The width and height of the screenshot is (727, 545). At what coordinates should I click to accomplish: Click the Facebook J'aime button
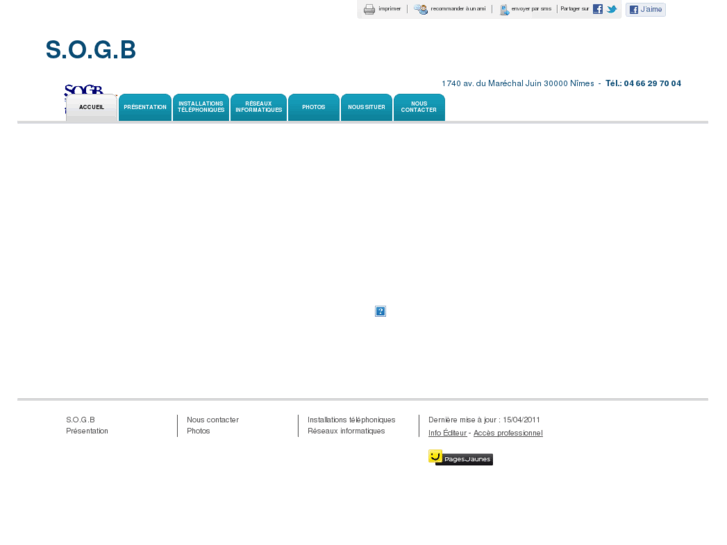click(645, 9)
